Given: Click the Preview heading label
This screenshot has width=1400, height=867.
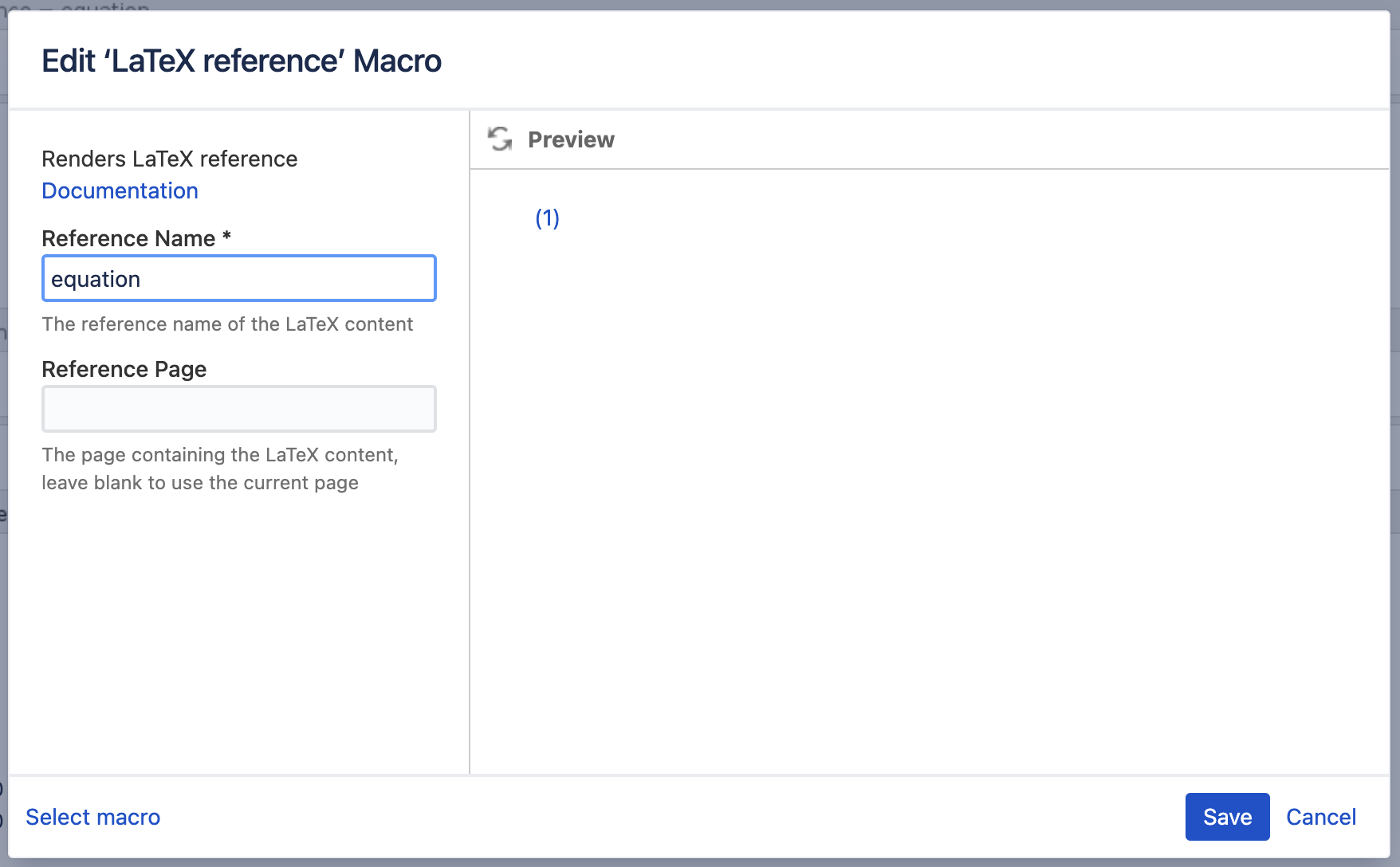Looking at the screenshot, I should pos(571,139).
